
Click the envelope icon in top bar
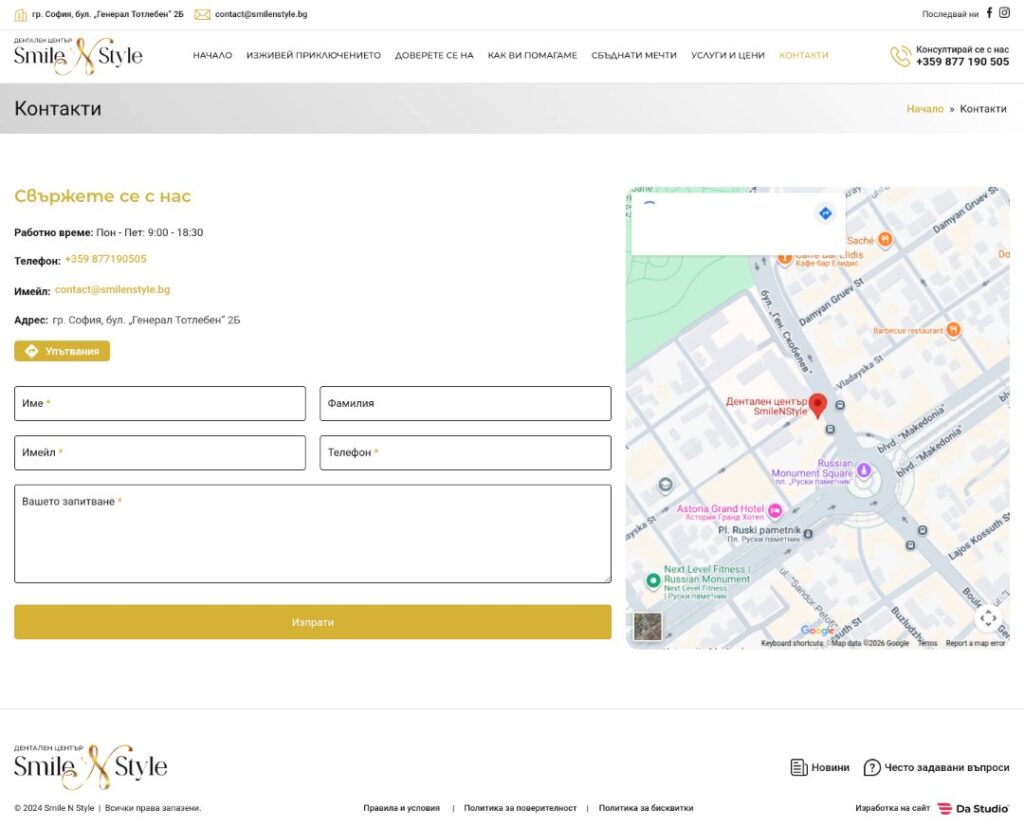tap(202, 14)
